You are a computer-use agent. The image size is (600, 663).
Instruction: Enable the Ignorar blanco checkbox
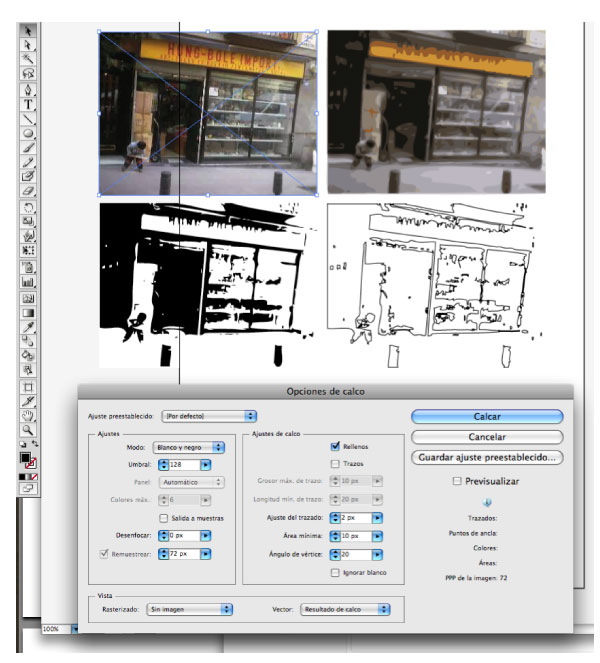point(335,573)
